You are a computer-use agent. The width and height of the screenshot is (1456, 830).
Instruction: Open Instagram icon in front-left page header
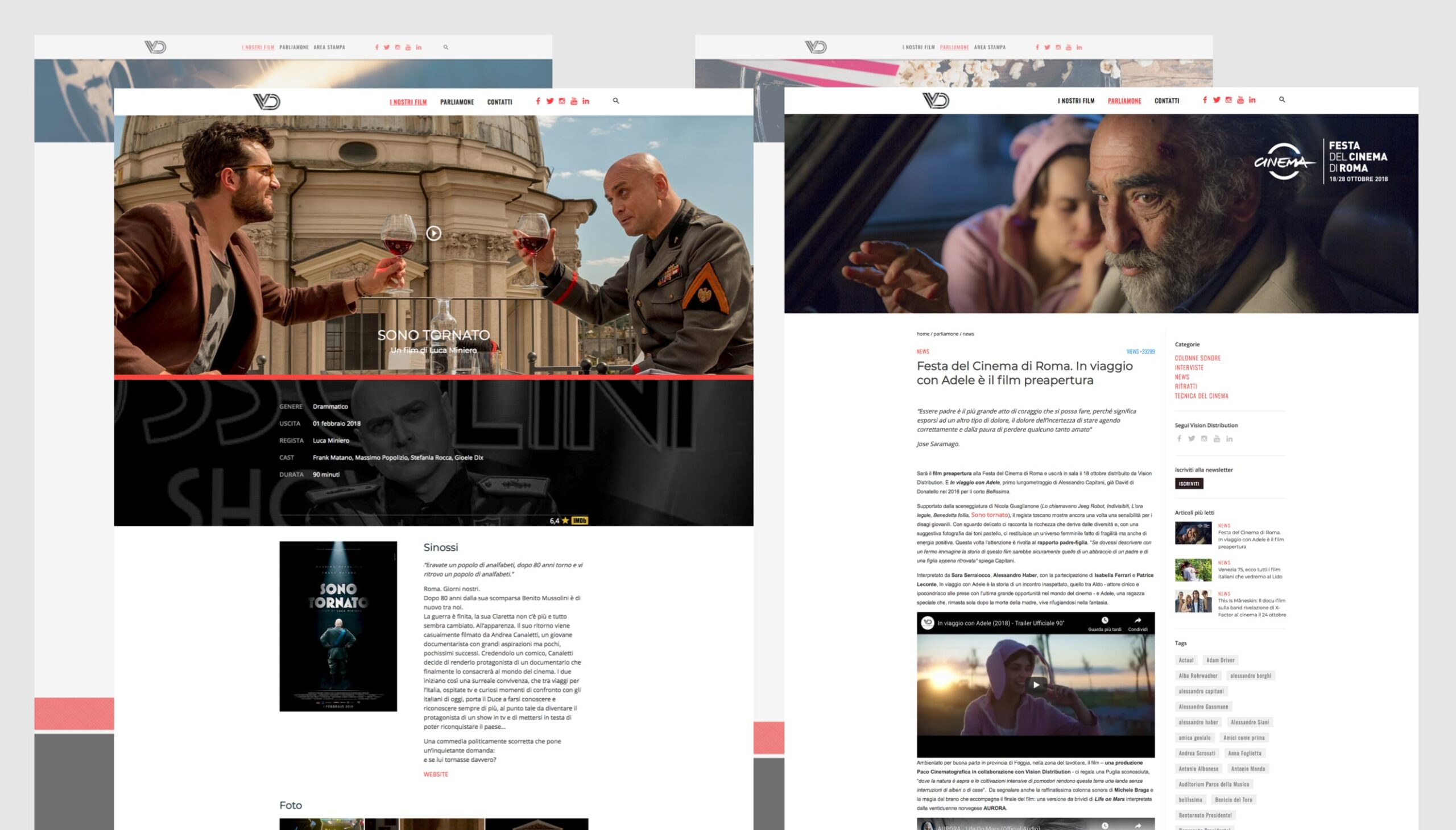562,101
